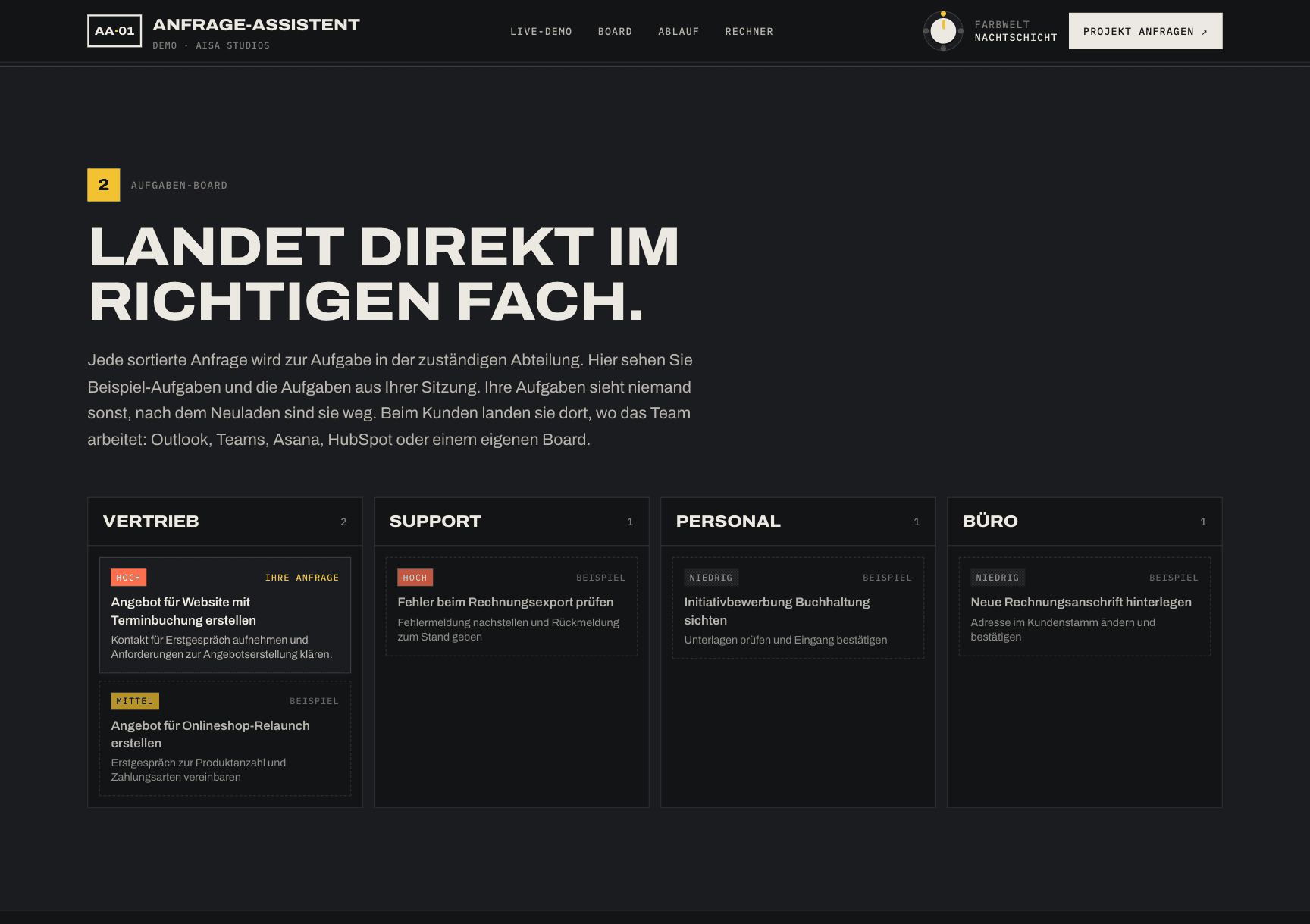Click Niedrig tag on Initiativbewerbung card
This screenshot has height=924, width=1310.
(x=711, y=578)
